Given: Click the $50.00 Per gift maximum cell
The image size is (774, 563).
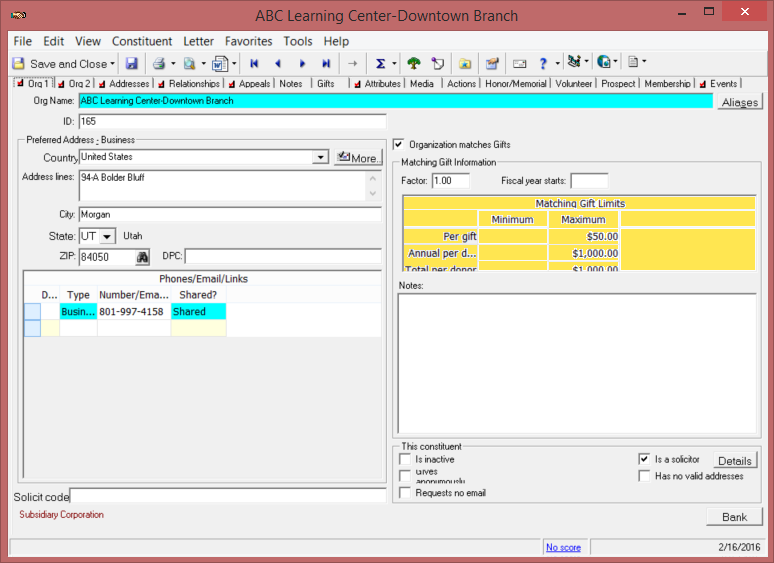Looking at the screenshot, I should 583,236.
